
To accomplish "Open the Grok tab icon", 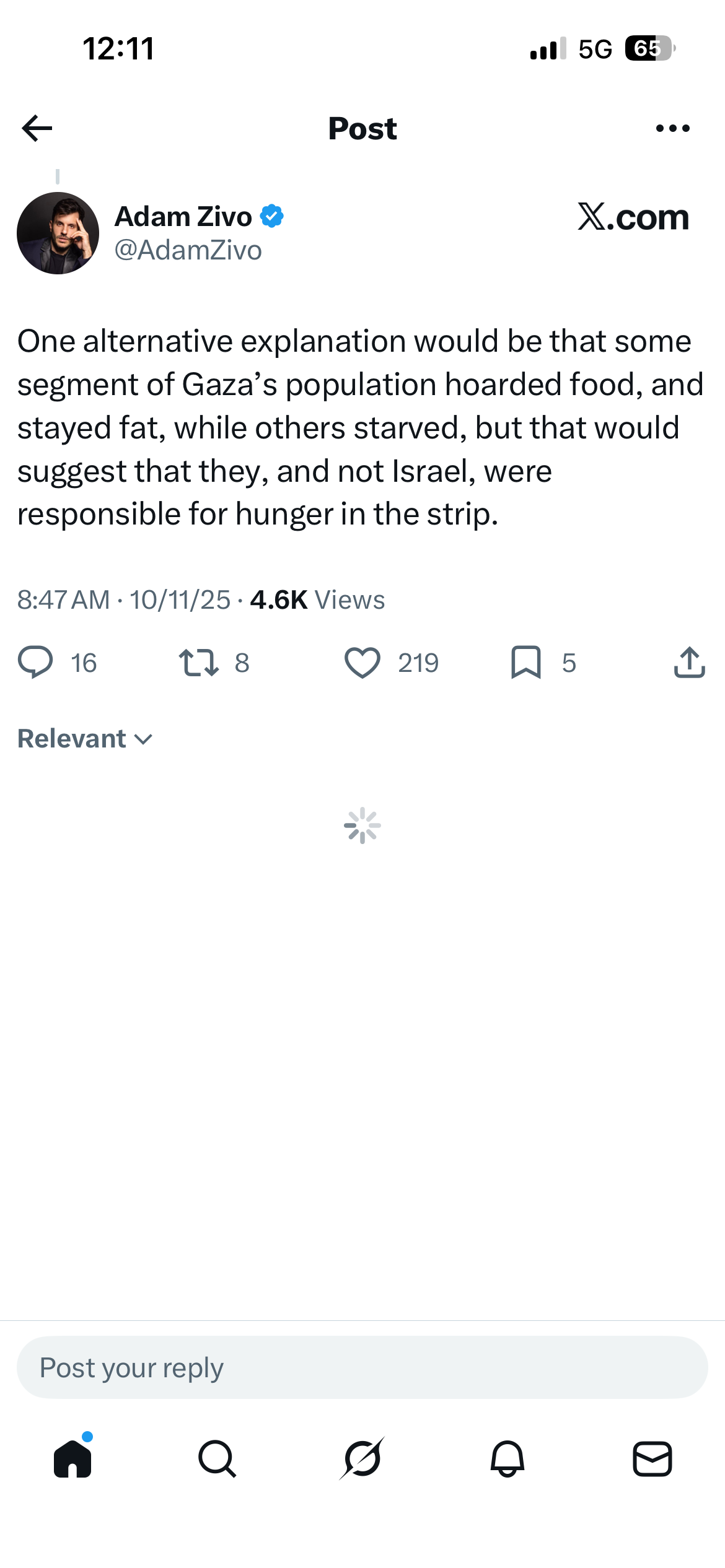I will click(x=362, y=1458).
